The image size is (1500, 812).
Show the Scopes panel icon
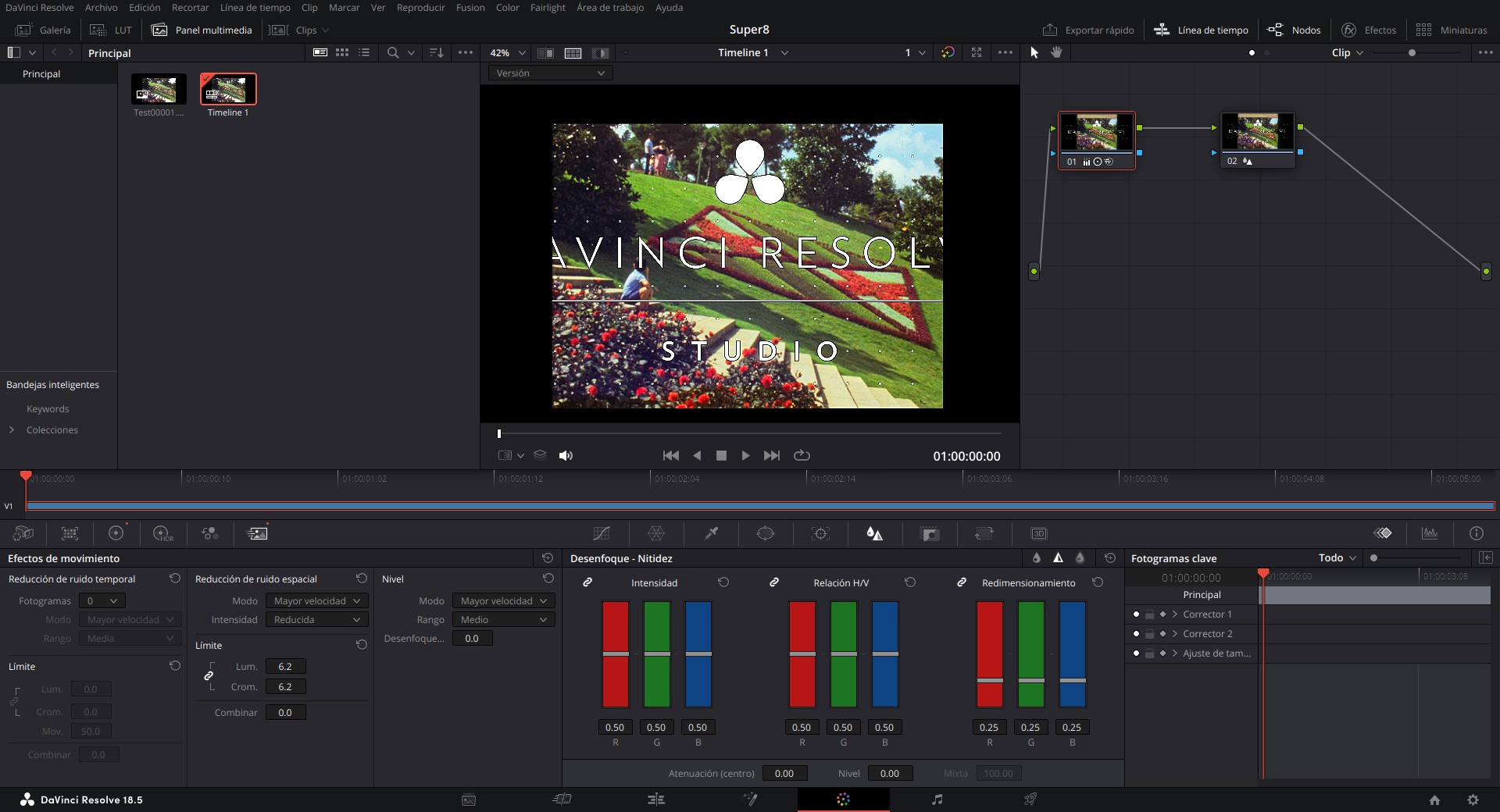1430,533
